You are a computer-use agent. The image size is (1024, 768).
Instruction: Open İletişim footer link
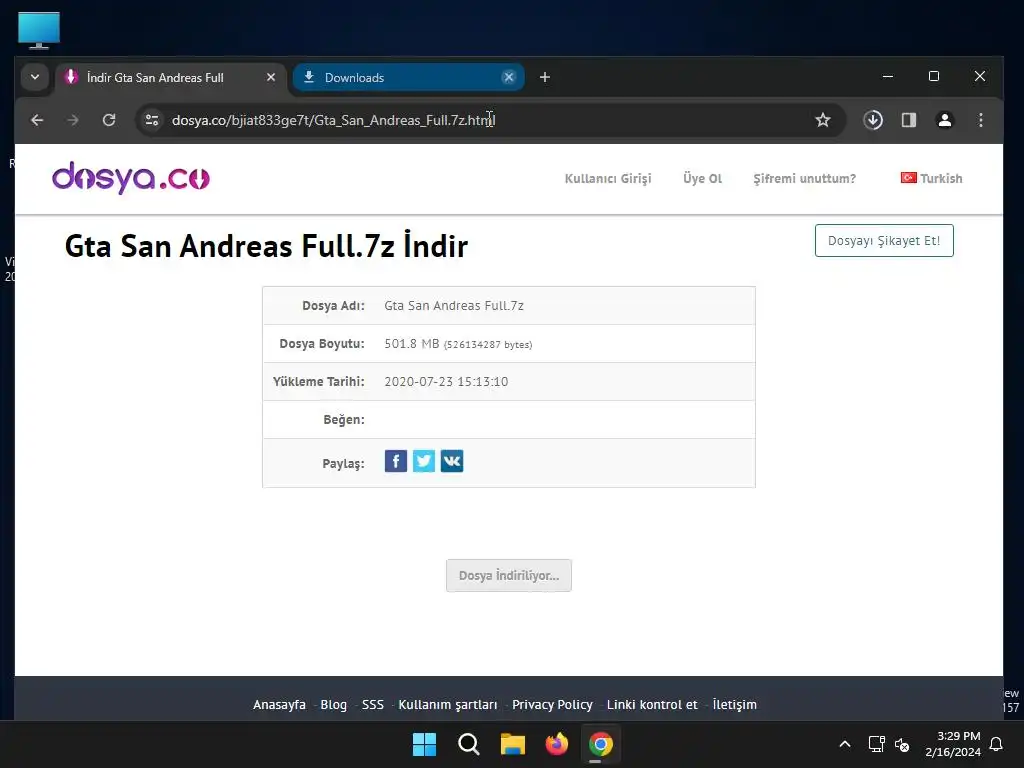pos(735,705)
